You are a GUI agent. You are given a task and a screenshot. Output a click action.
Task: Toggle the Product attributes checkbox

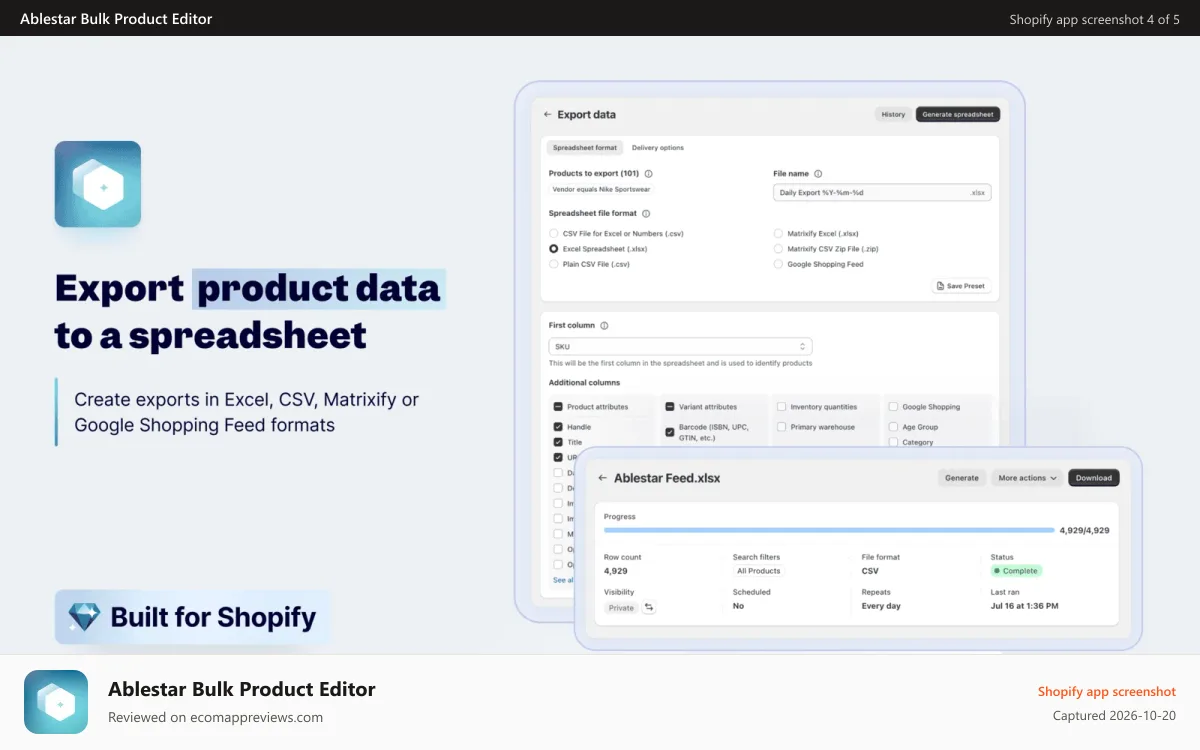[558, 407]
